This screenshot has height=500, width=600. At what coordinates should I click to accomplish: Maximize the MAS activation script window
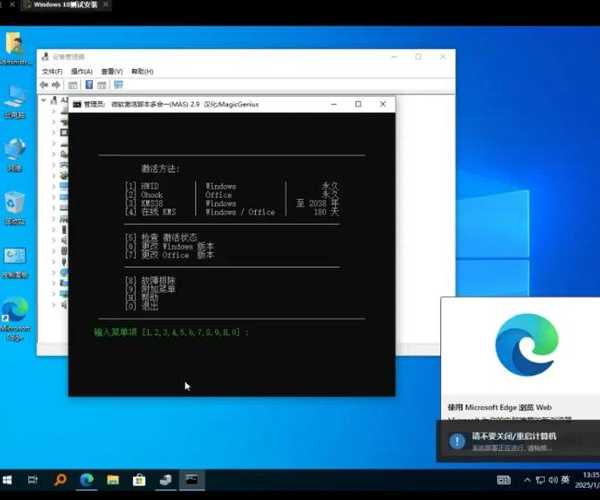point(358,104)
